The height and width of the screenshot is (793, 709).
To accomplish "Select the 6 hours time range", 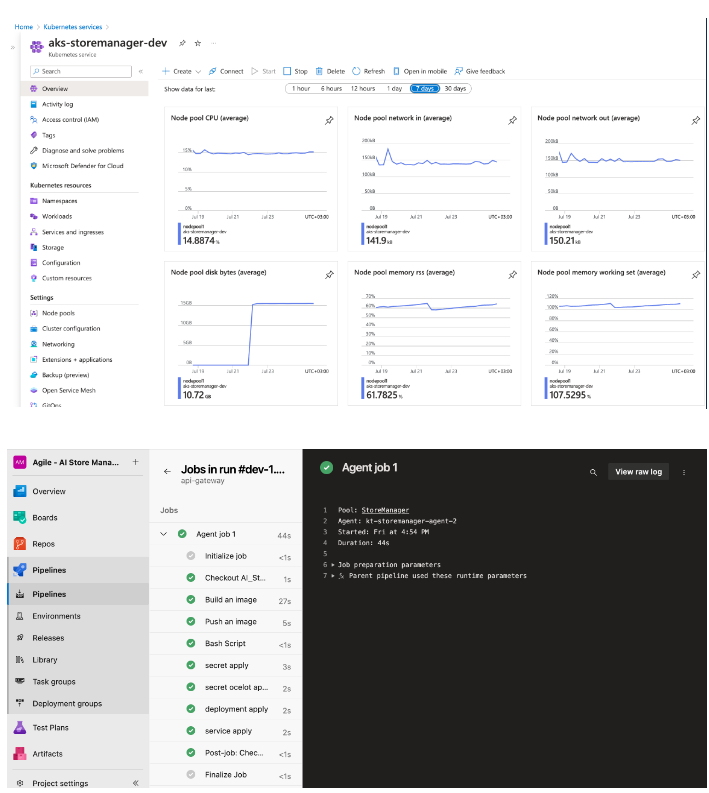I will click(331, 89).
